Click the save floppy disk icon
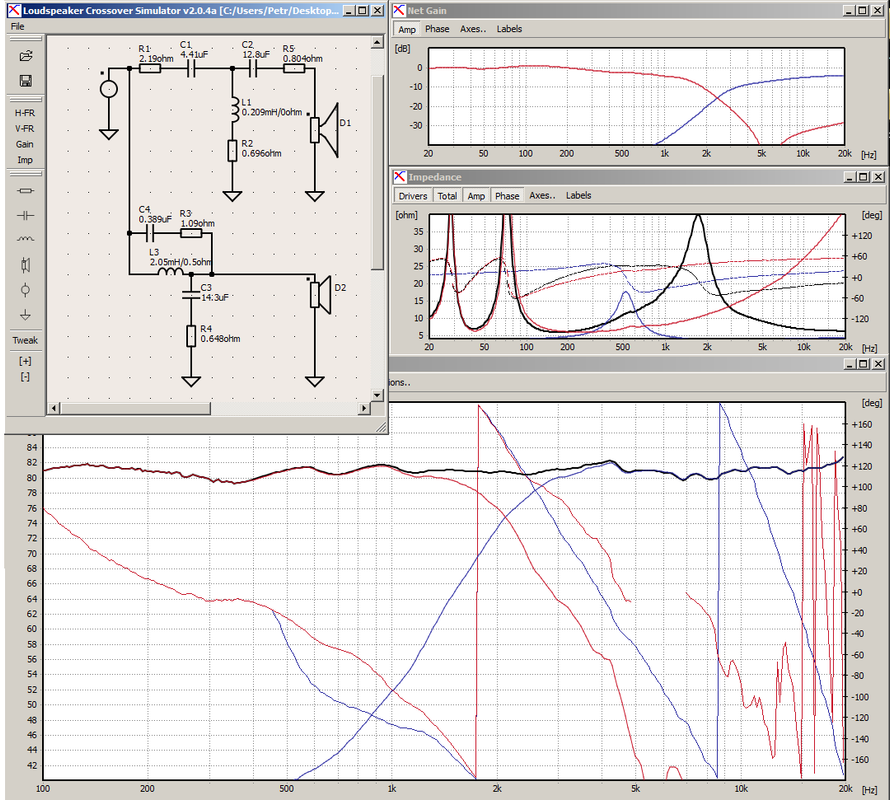The width and height of the screenshot is (890, 800). click(26, 81)
